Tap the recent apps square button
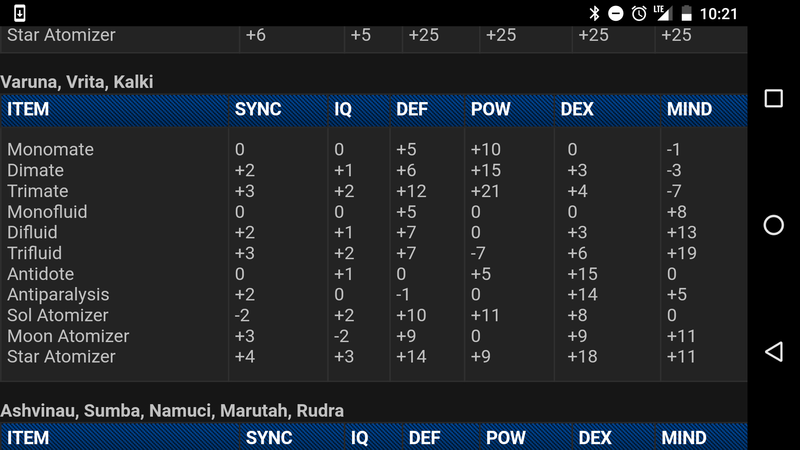 tap(773, 98)
